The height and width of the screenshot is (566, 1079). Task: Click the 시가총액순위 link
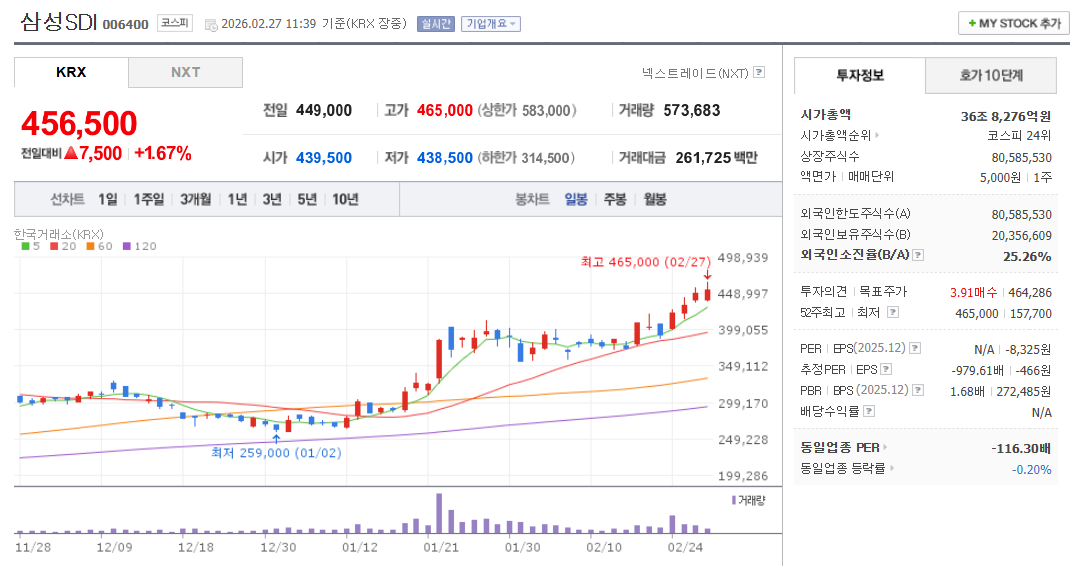click(x=835, y=135)
